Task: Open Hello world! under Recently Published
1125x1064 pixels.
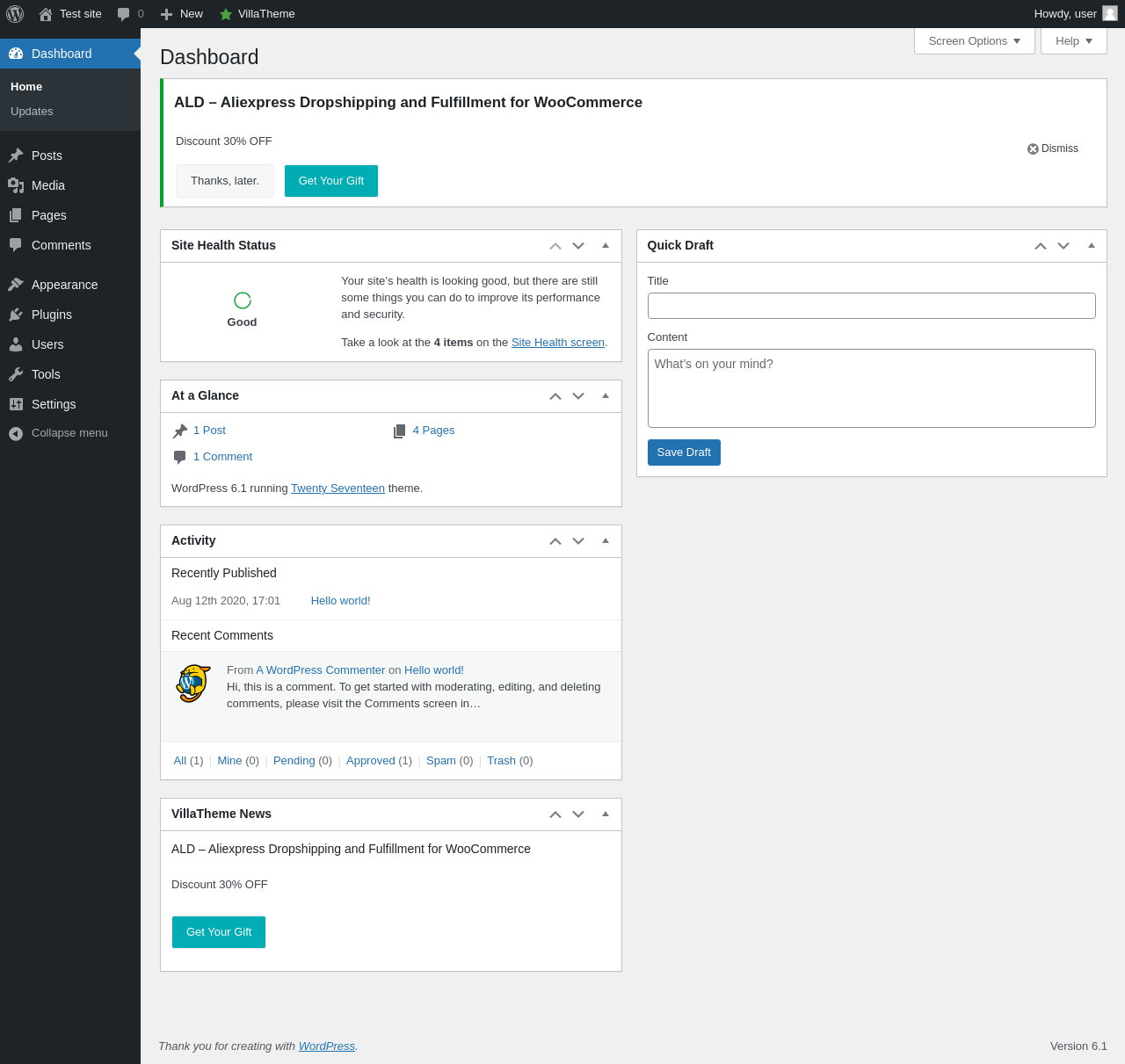Action: tap(340, 601)
